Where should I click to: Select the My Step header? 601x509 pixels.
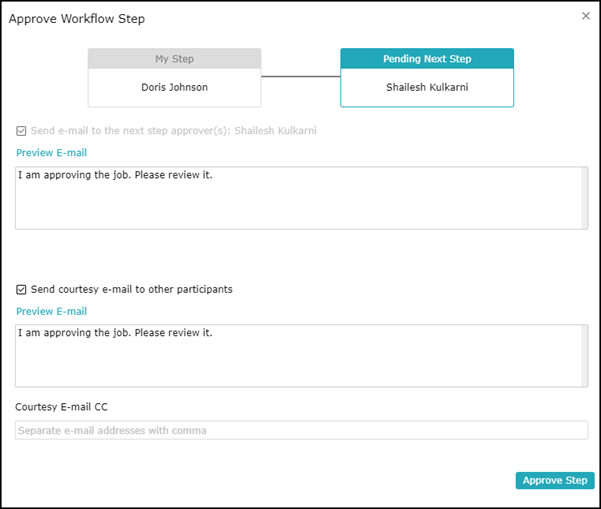(x=174, y=59)
